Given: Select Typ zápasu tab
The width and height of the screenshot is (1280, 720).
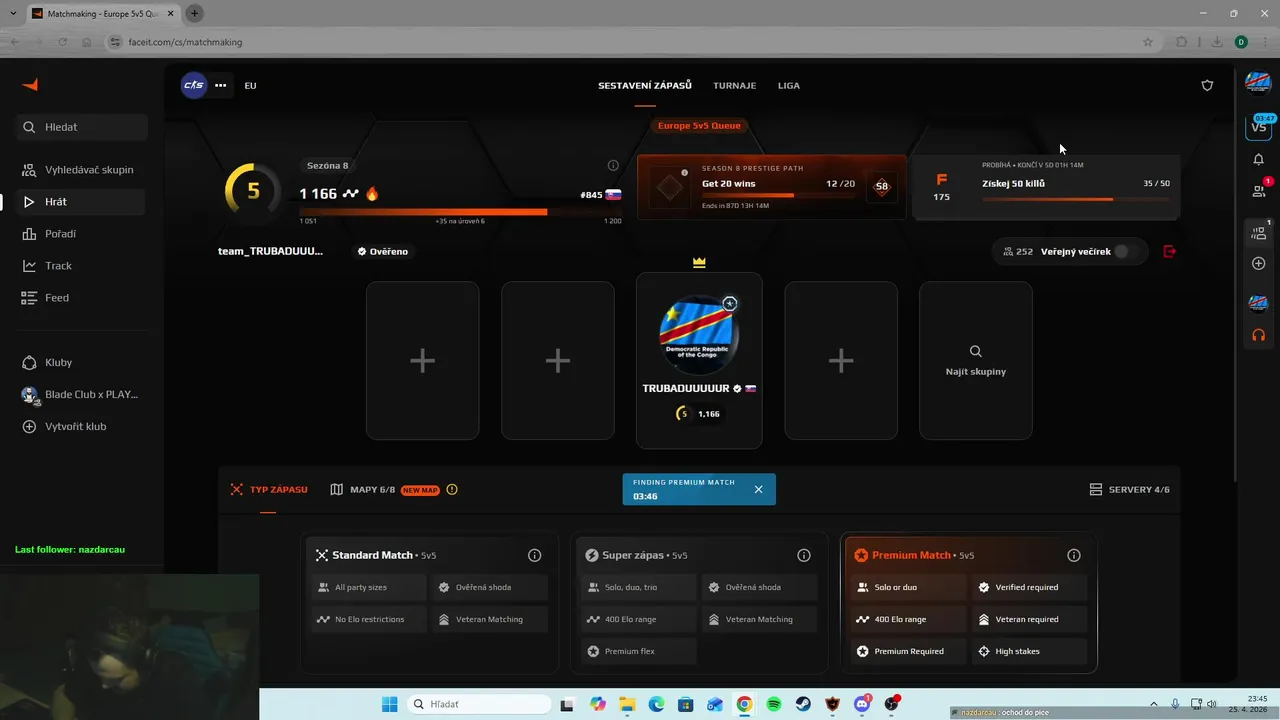Looking at the screenshot, I should pyautogui.click(x=269, y=490).
